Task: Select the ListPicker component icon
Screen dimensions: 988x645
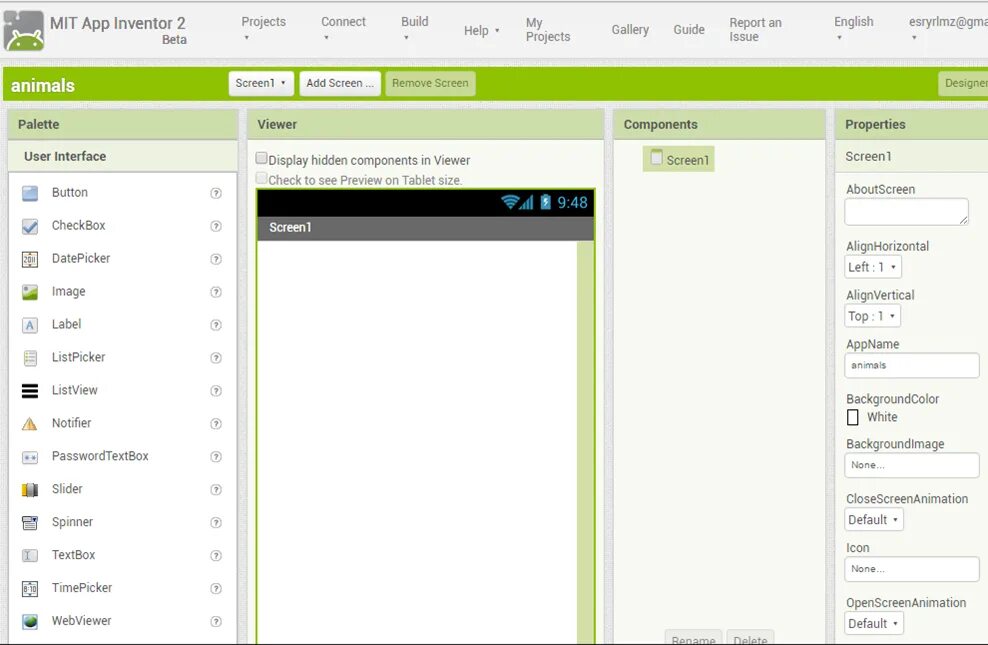Action: coord(30,358)
